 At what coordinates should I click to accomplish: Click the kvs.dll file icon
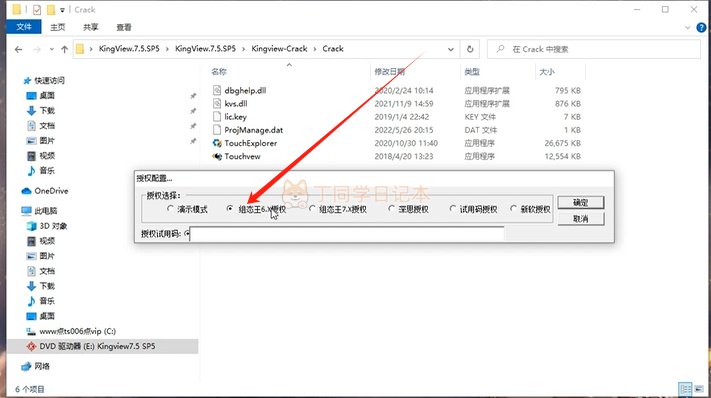tap(217, 104)
